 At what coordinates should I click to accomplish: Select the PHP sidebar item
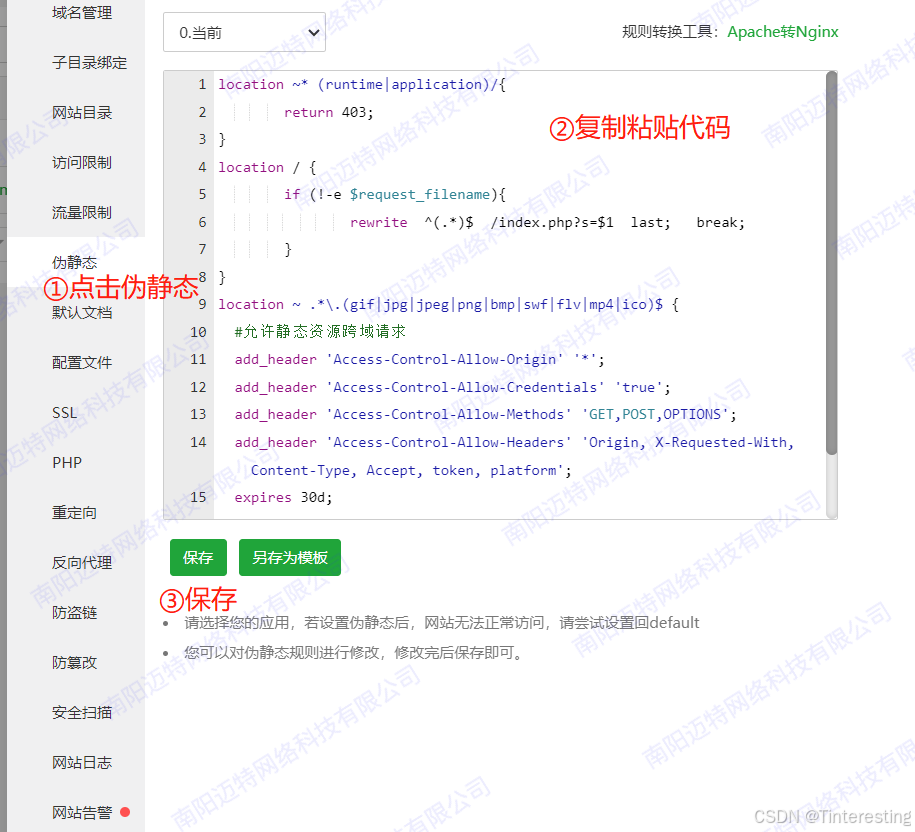(67, 463)
